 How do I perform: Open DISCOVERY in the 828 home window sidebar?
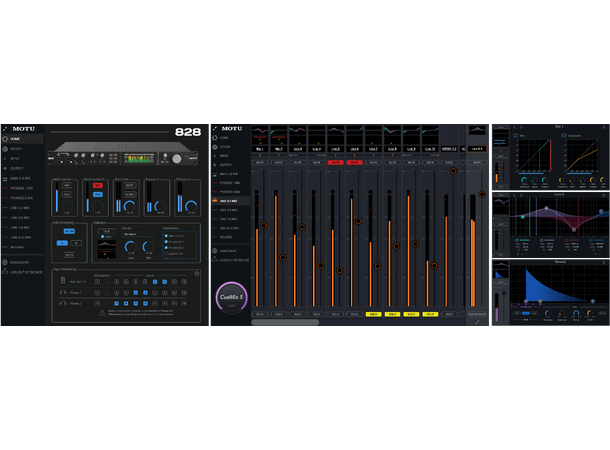(x=19, y=263)
